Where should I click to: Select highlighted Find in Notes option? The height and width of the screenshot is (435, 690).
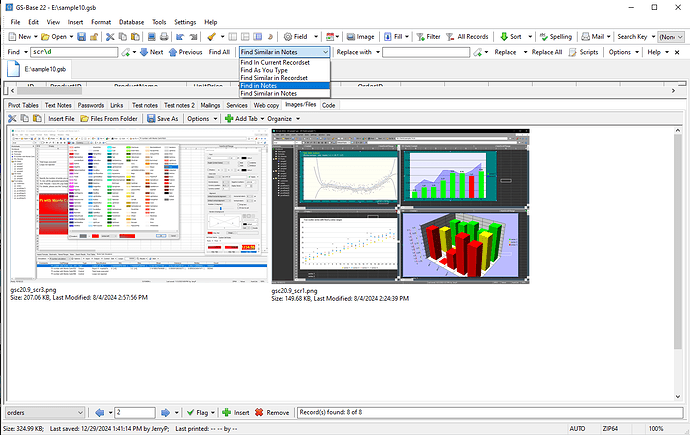click(285, 86)
